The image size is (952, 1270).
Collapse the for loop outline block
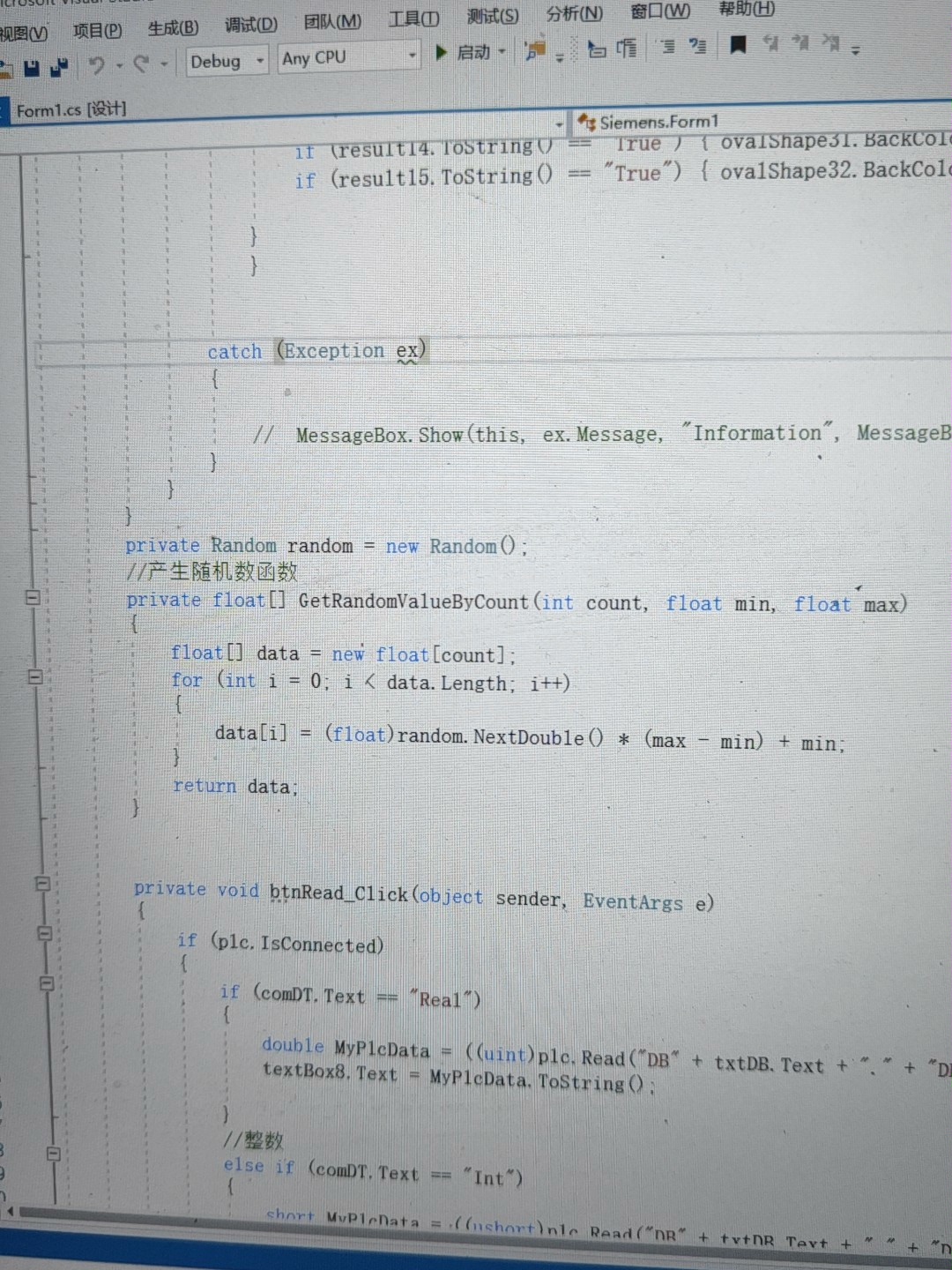[x=34, y=677]
